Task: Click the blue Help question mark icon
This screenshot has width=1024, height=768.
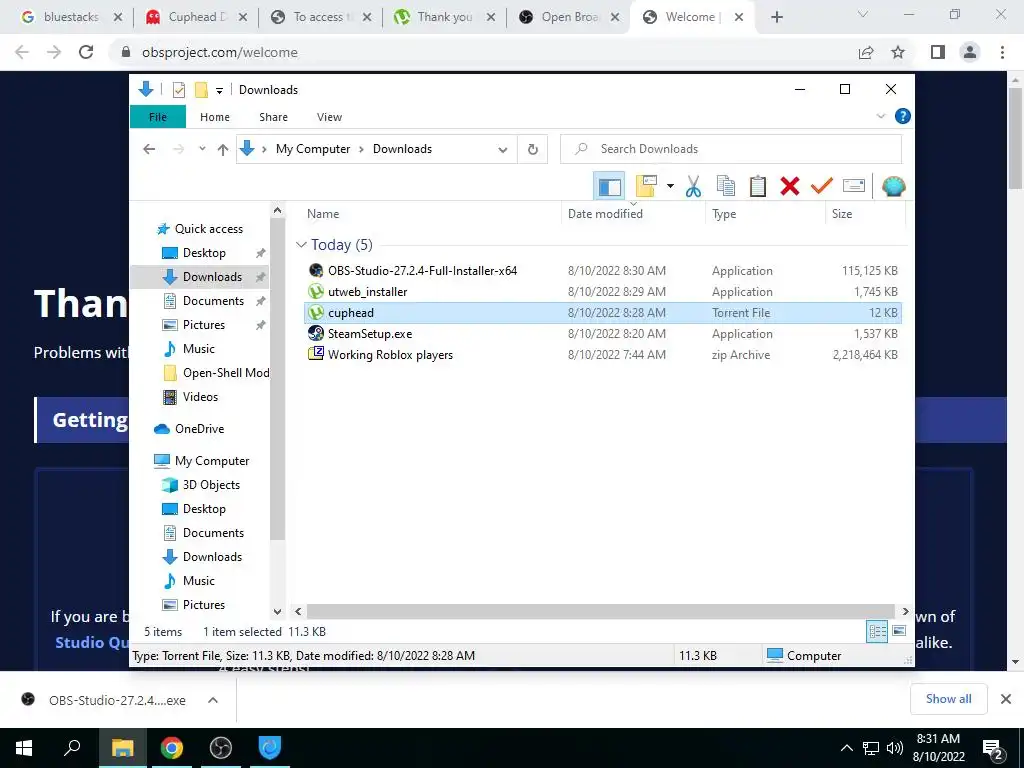Action: coord(903,116)
